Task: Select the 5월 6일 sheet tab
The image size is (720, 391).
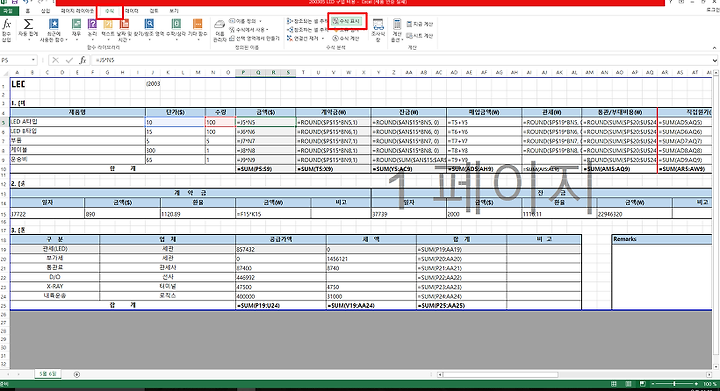Action: tap(48, 374)
